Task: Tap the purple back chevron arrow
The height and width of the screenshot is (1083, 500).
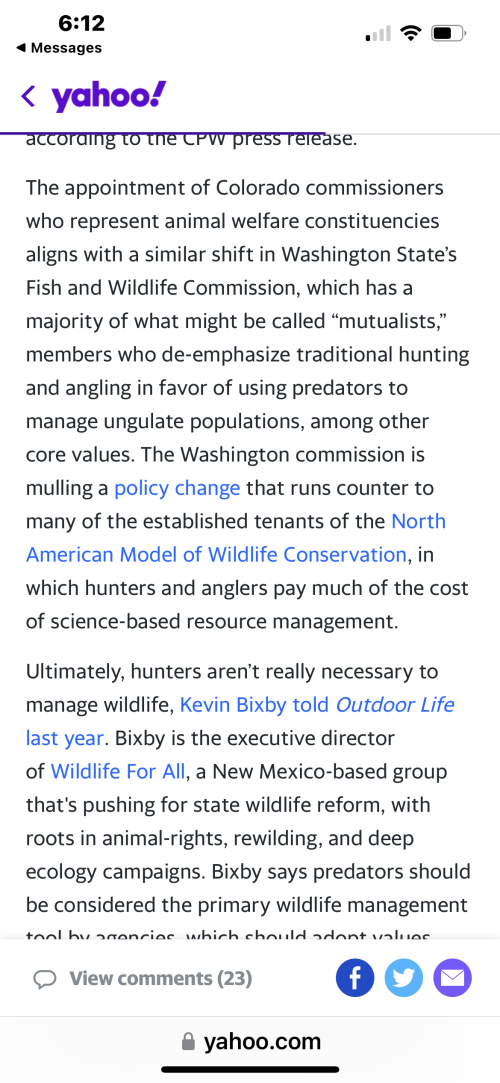Action: coord(28,96)
